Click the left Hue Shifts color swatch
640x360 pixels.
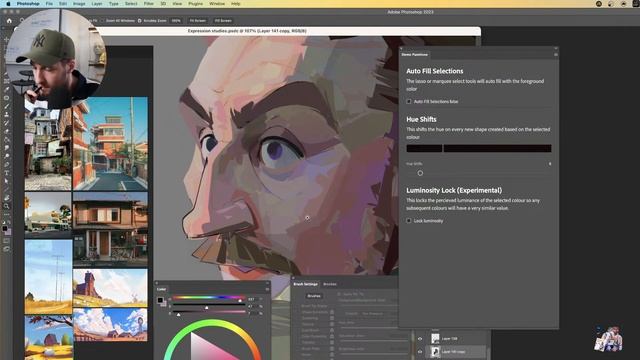pyautogui.click(x=424, y=148)
